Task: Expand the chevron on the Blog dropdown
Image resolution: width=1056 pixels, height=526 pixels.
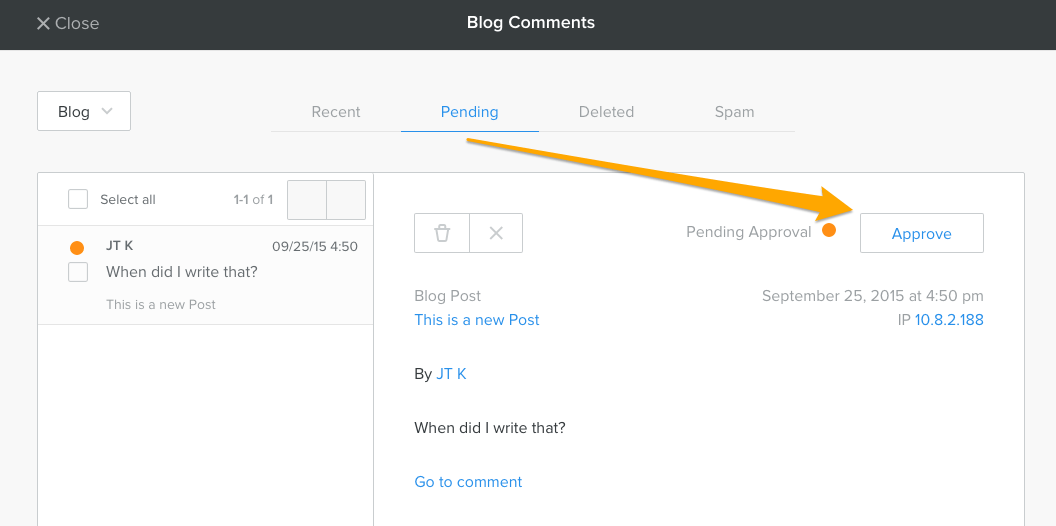Action: point(106,111)
